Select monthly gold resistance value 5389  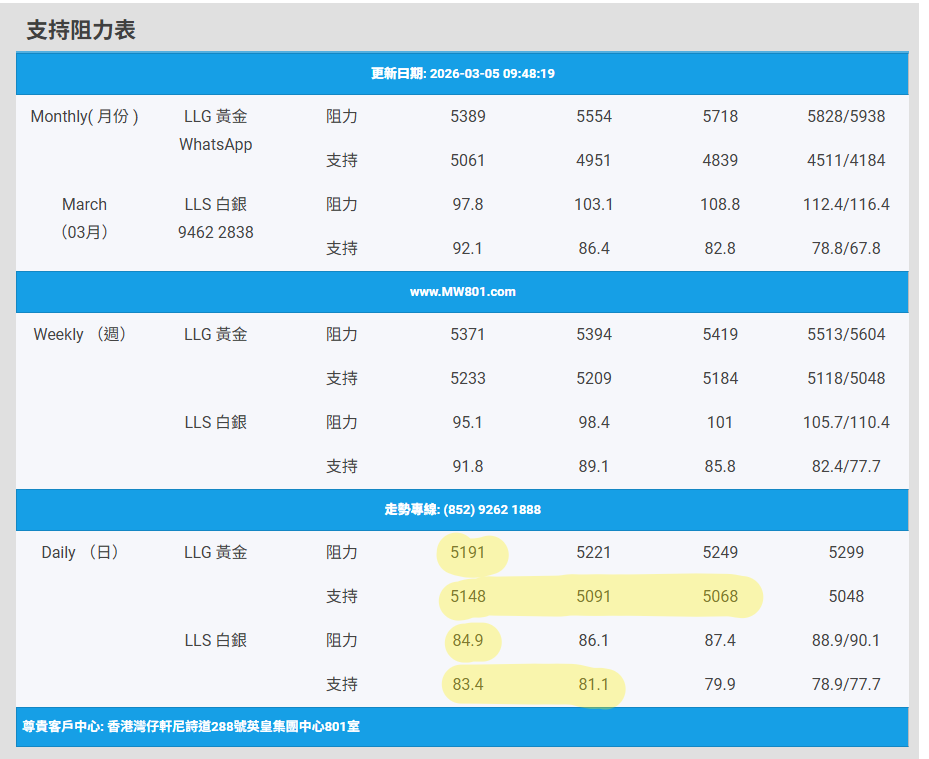click(468, 117)
